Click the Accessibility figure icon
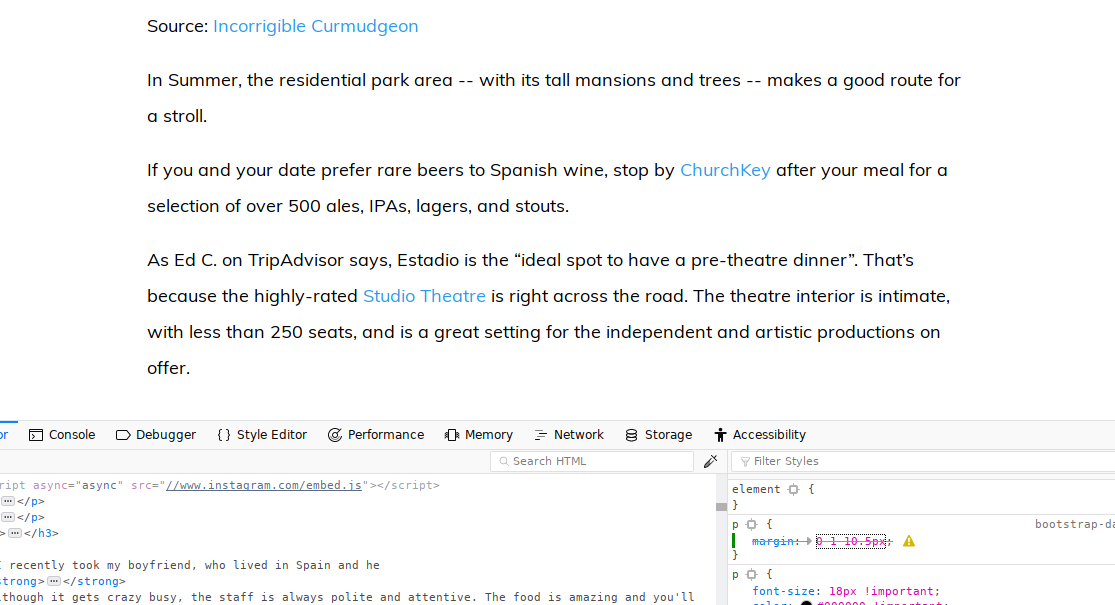 click(720, 435)
